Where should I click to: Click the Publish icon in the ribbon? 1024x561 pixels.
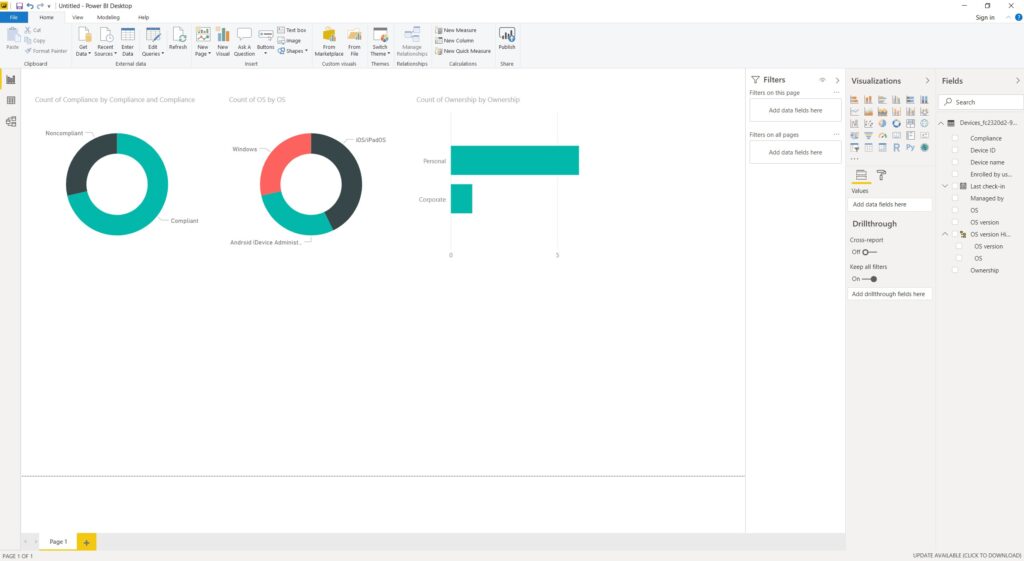(x=507, y=39)
